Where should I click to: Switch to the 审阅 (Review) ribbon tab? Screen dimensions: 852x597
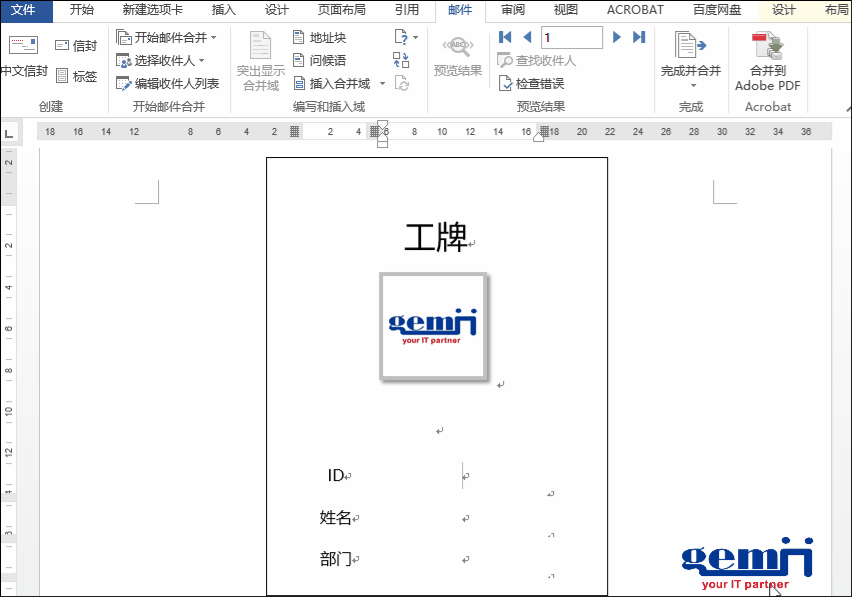coord(512,10)
